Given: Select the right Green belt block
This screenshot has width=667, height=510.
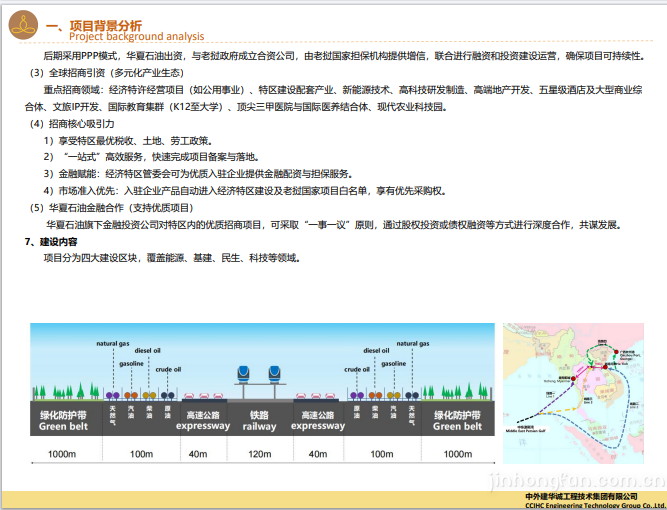Looking at the screenshot, I should pyautogui.click(x=457, y=420).
